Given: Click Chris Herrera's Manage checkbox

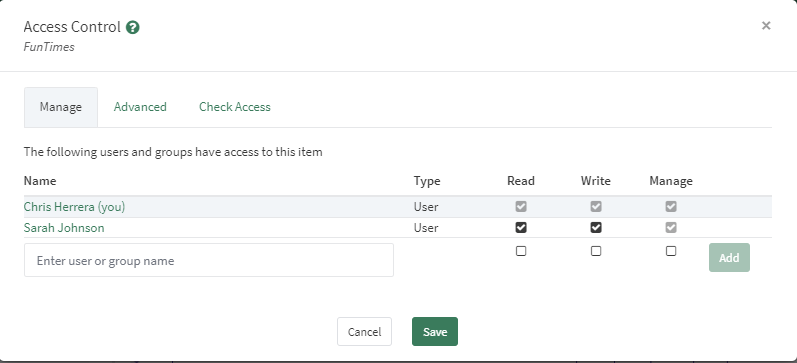Looking at the screenshot, I should pos(671,206).
